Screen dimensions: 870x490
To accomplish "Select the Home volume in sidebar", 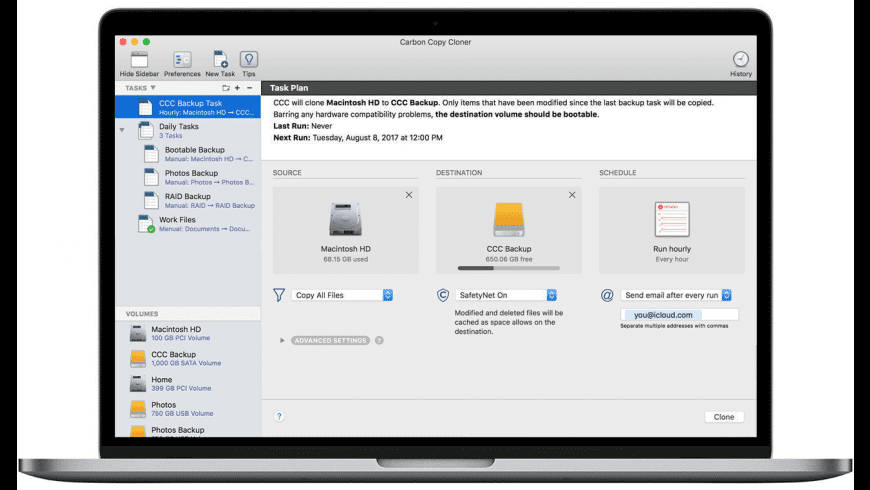I will click(x=188, y=383).
